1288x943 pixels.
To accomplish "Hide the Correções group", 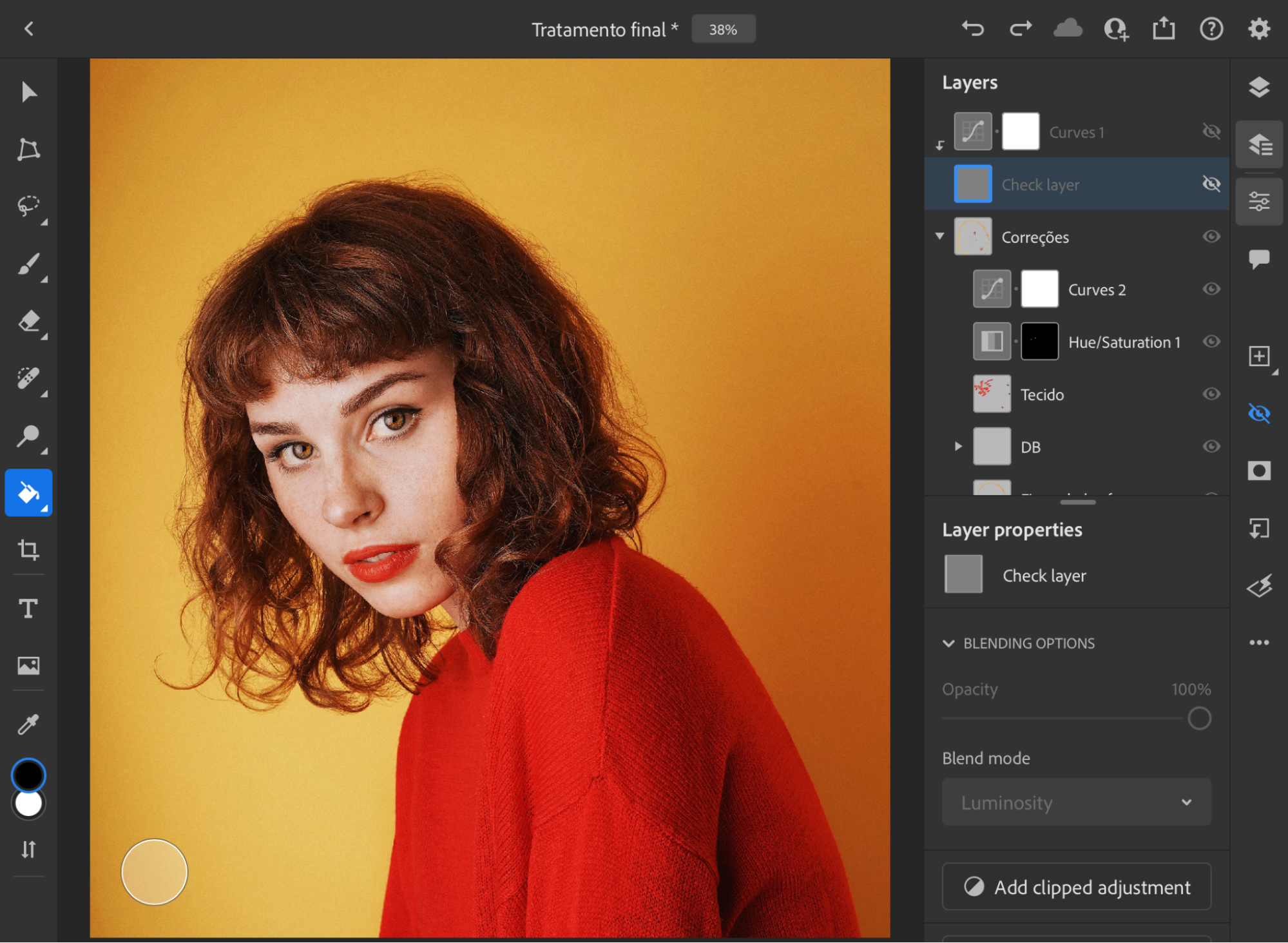I will pos(1211,237).
